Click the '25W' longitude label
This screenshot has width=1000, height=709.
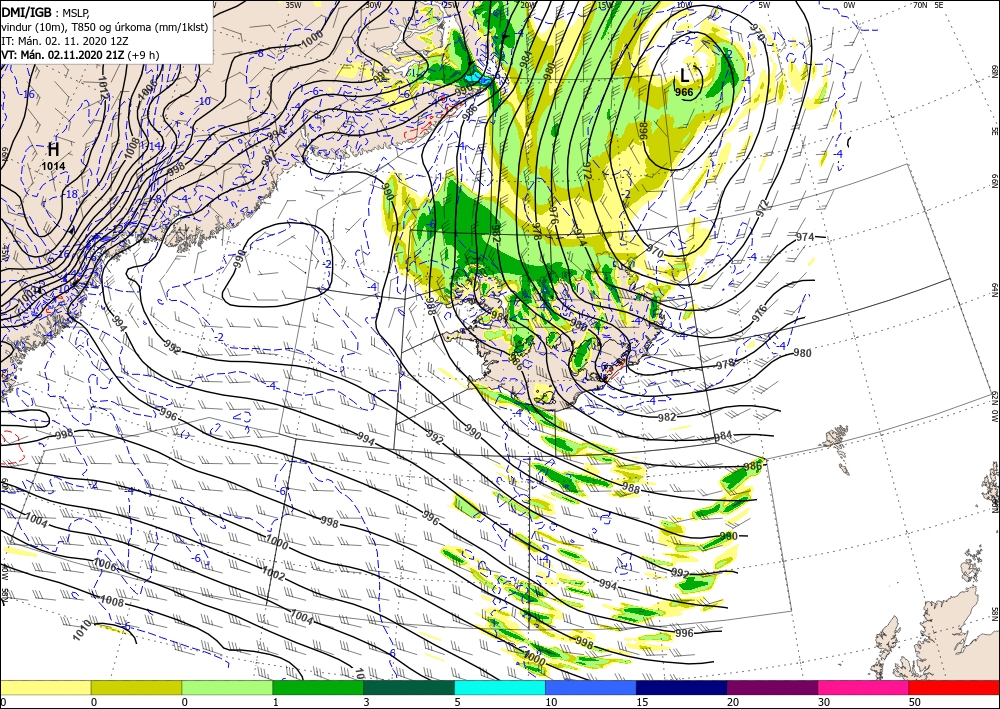pos(452,5)
